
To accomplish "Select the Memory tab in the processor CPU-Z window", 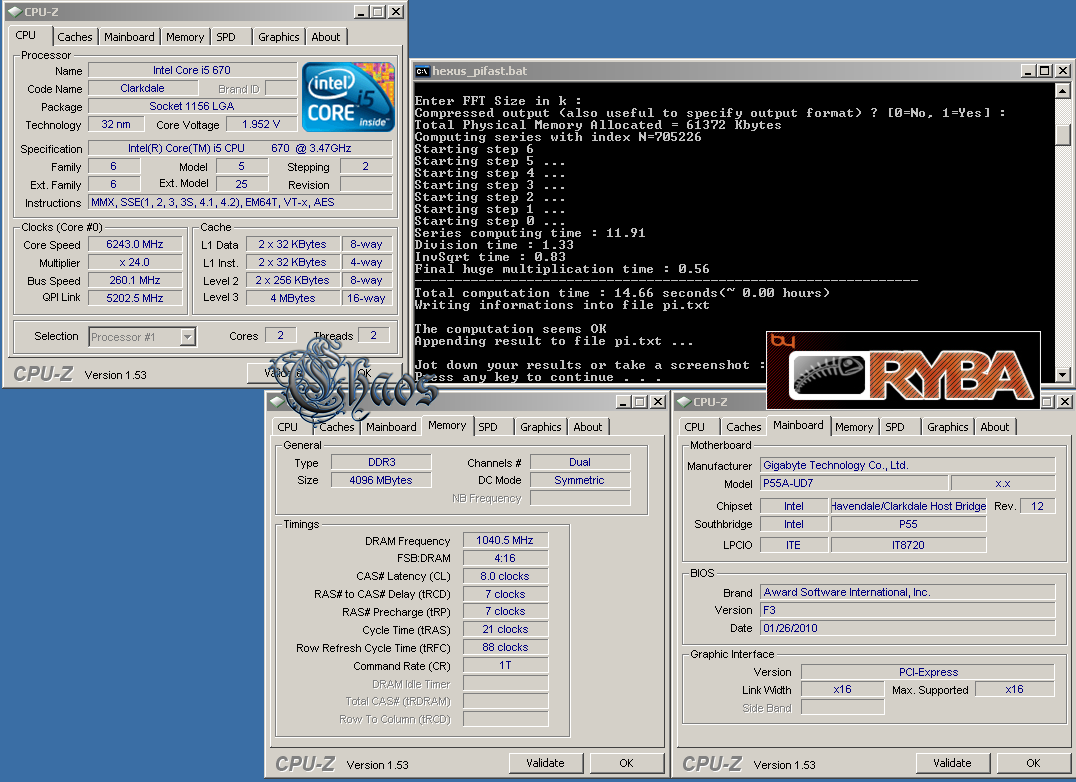I will (x=185, y=37).
